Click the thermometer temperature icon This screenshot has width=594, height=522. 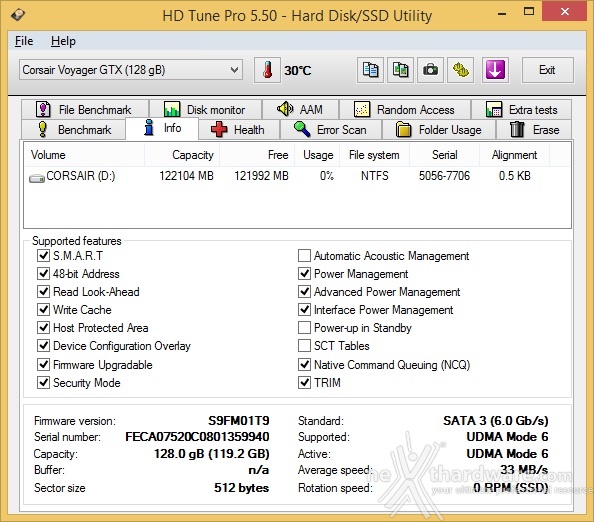[267, 70]
